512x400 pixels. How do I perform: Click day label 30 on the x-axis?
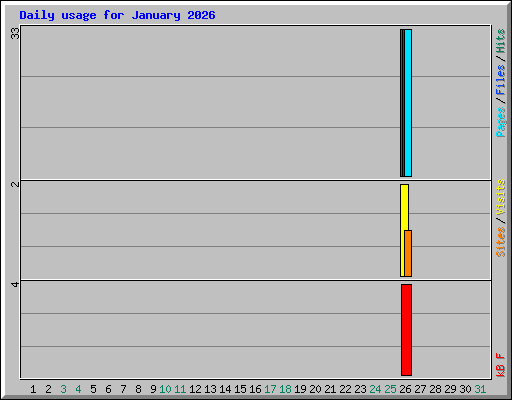(x=465, y=389)
